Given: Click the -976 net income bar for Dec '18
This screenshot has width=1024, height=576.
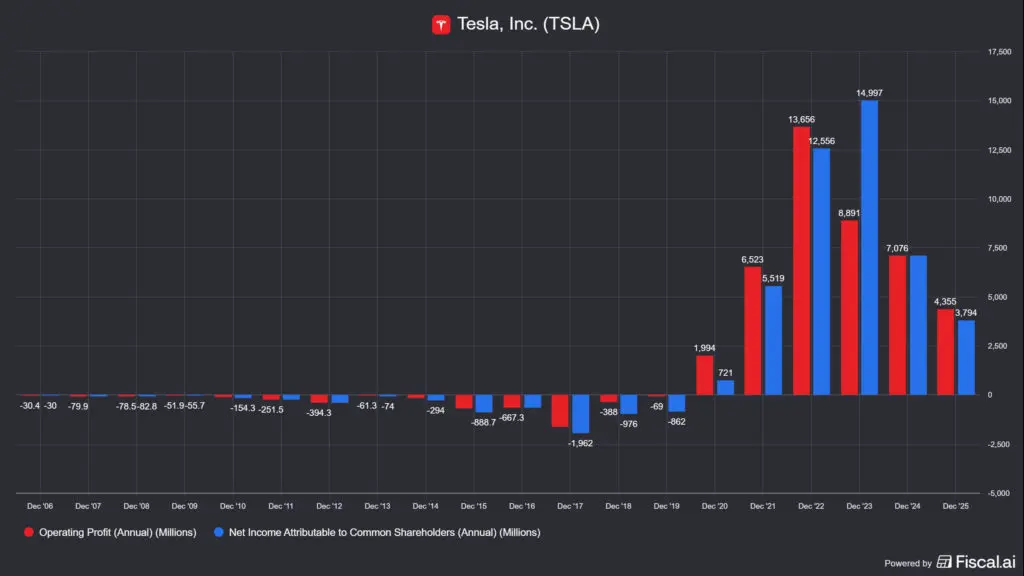Looking at the screenshot, I should [629, 404].
